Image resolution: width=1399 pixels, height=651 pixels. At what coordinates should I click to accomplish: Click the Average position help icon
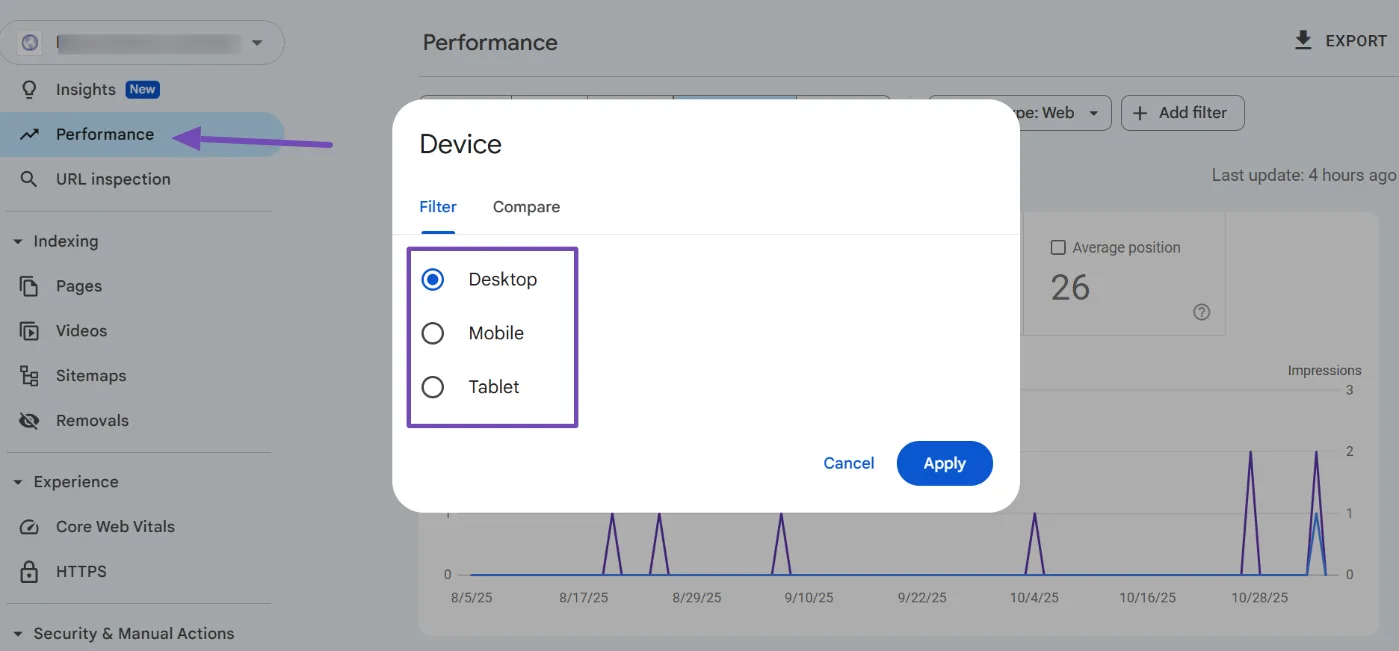pyautogui.click(x=1202, y=312)
